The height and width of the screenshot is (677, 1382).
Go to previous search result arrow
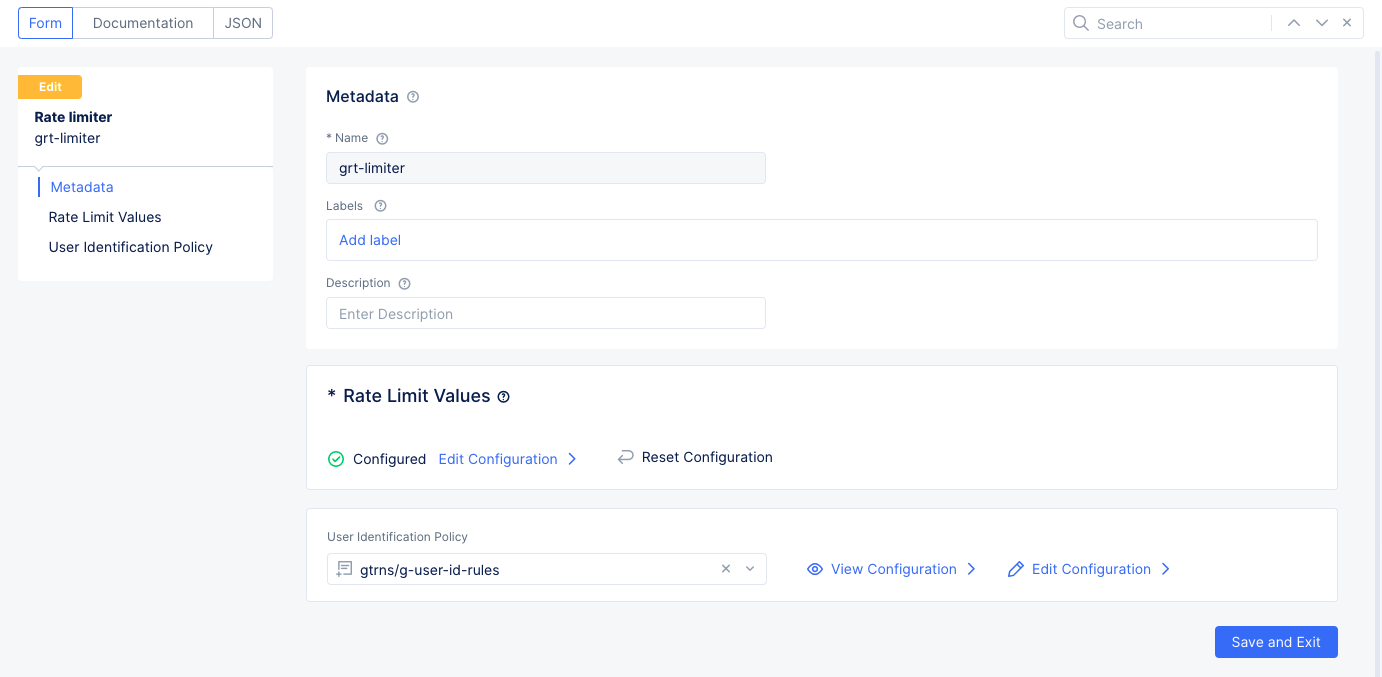pyautogui.click(x=1294, y=23)
